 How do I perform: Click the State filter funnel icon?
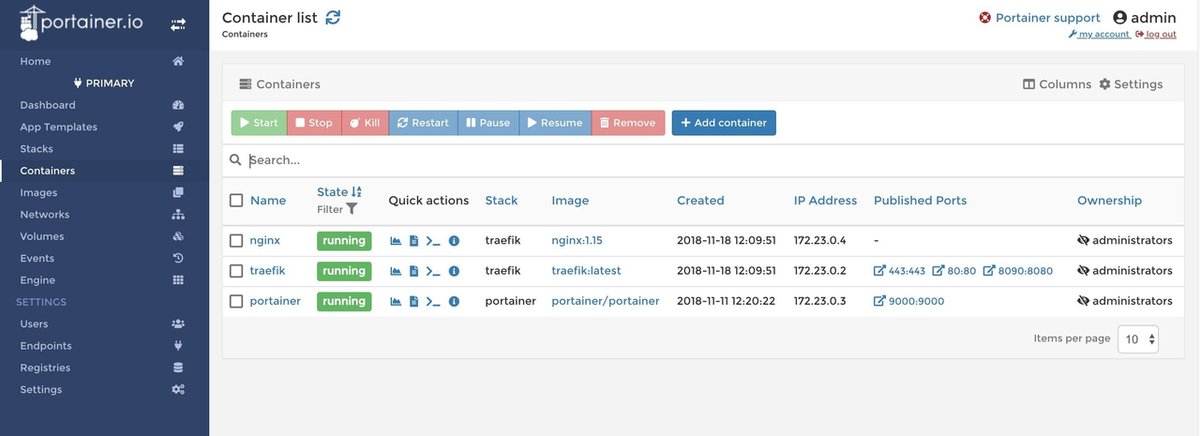click(x=352, y=209)
